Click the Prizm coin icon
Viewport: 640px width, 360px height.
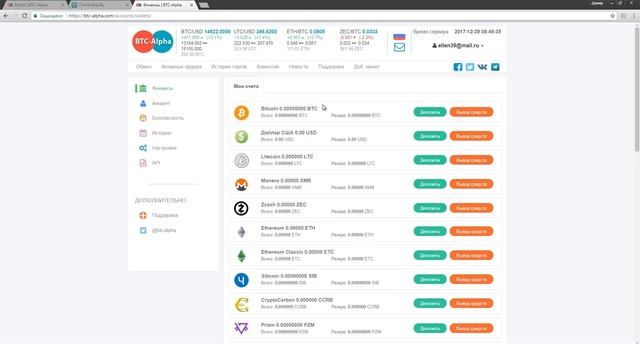[x=241, y=328]
